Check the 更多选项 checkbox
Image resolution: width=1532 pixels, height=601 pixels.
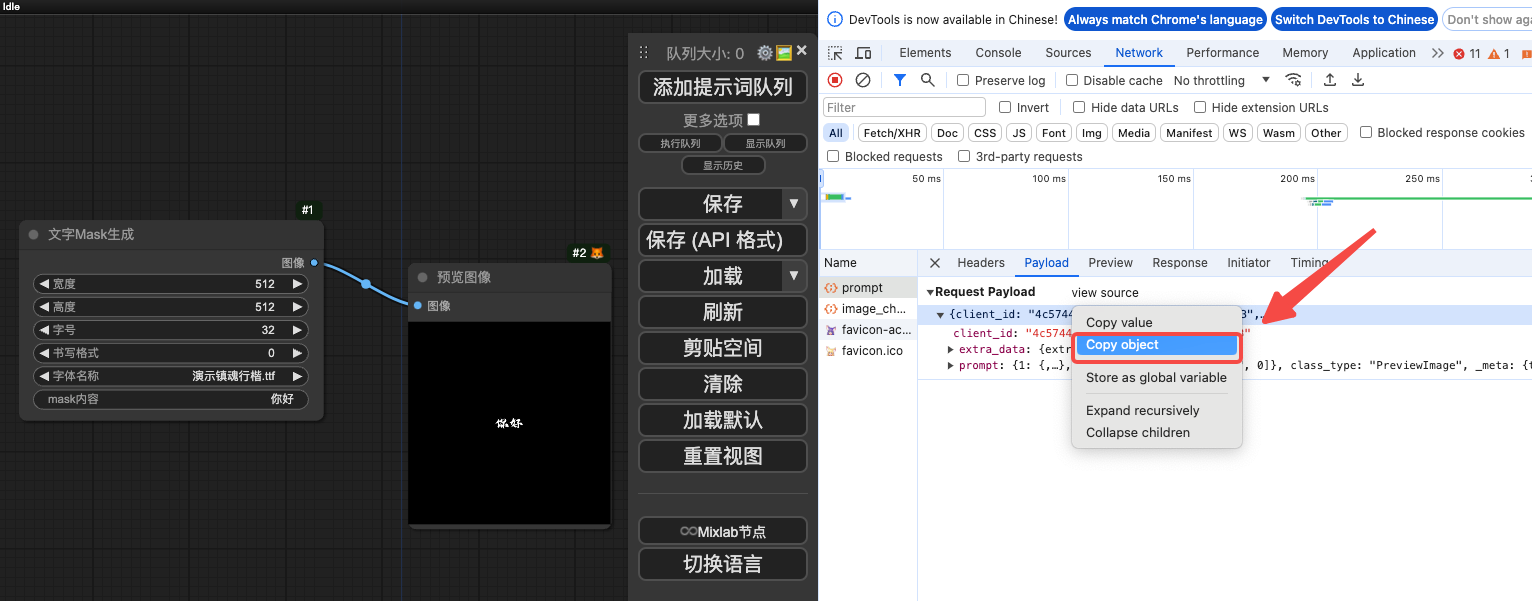pos(754,119)
